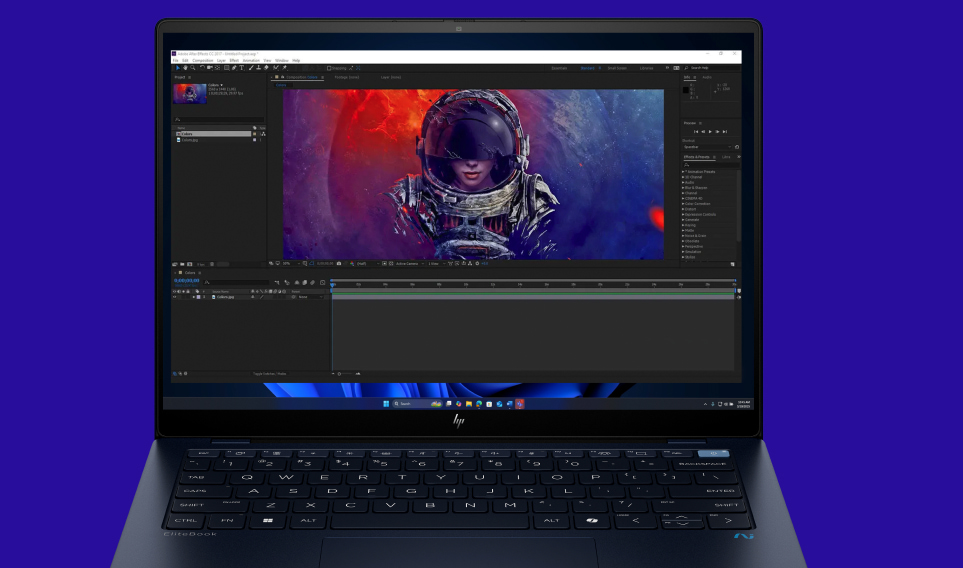Click Toggle Switches / Modes in timeline
The image size is (963, 568).
click(x=269, y=374)
